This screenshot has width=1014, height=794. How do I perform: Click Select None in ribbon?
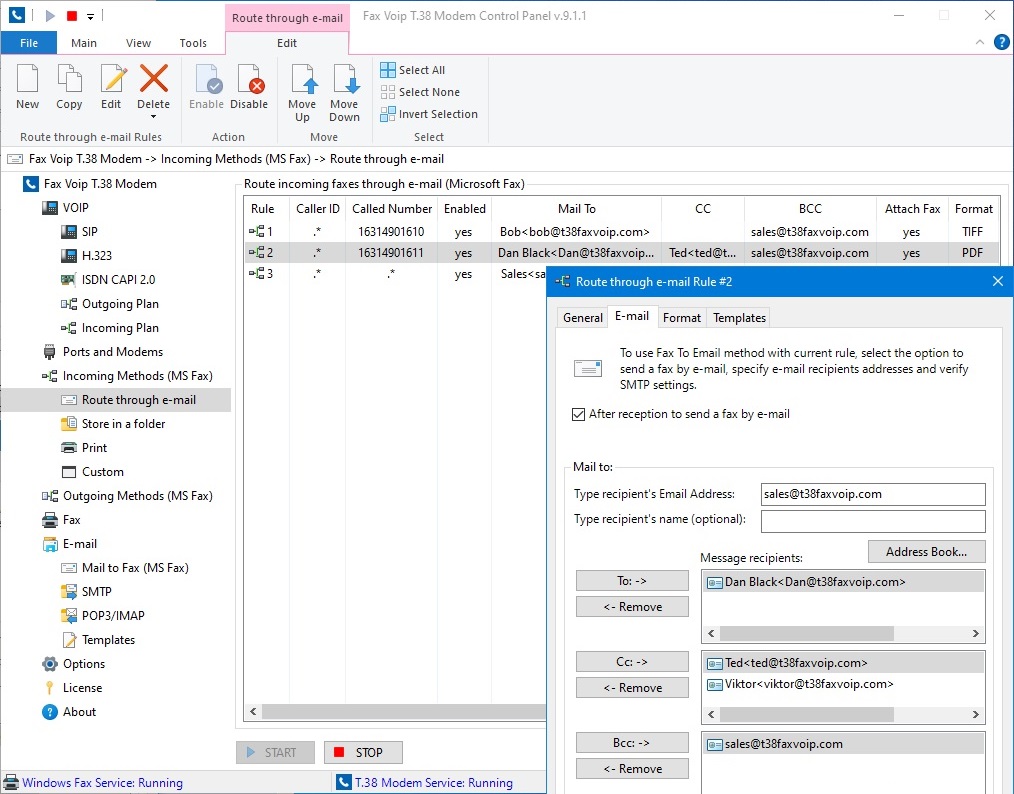(x=420, y=92)
